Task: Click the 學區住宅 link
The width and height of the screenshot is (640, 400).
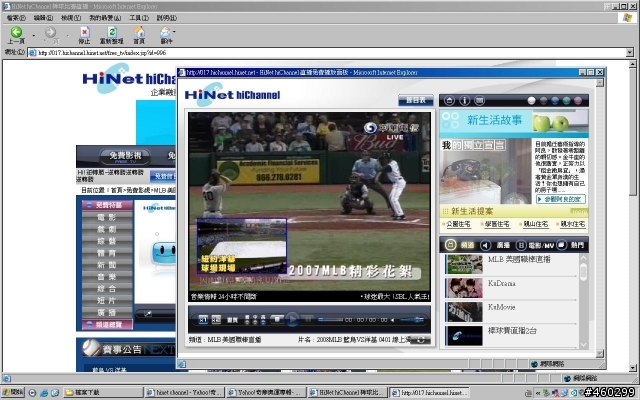Action: [497, 224]
